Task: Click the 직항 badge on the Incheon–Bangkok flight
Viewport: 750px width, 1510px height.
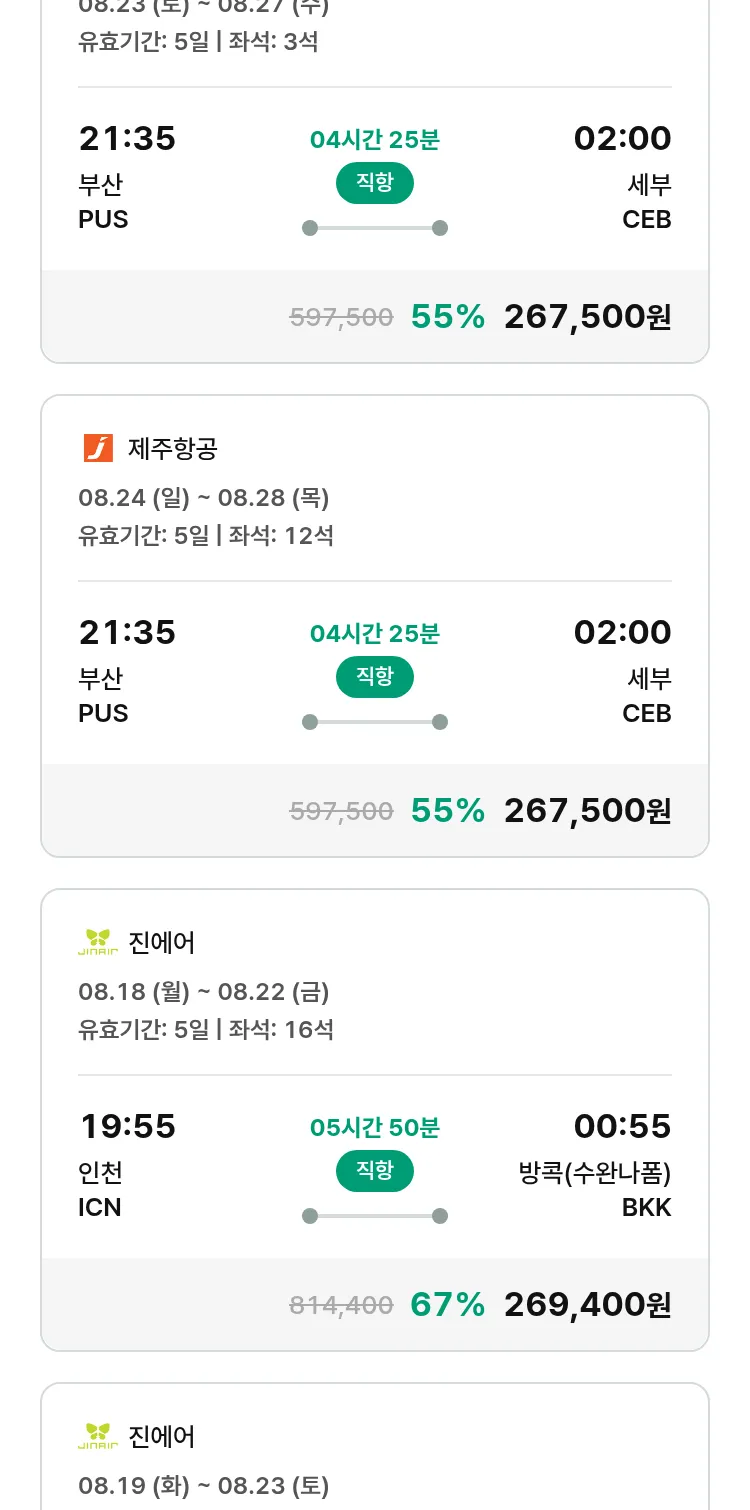Action: [x=375, y=1171]
